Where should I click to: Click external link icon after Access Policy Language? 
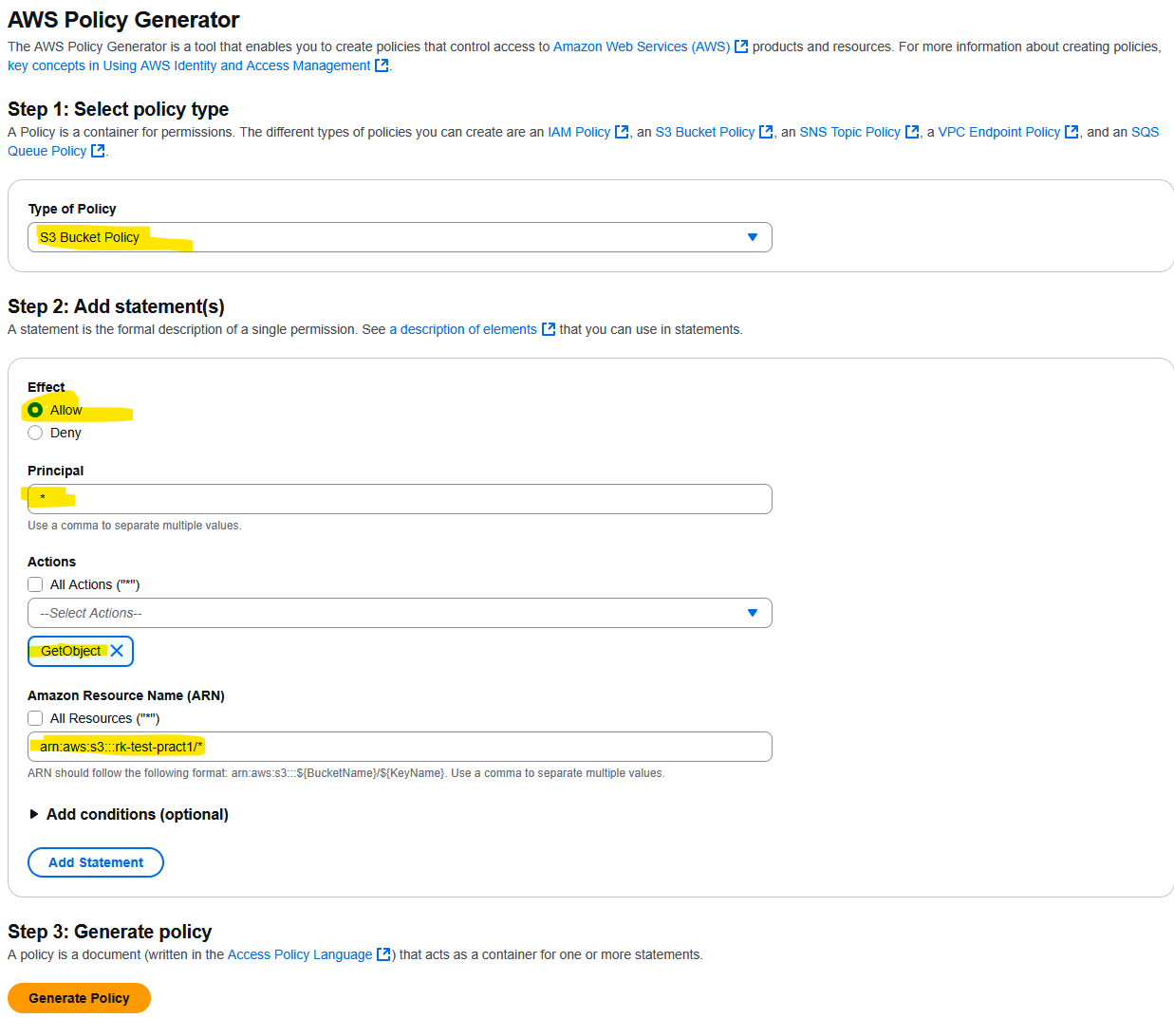(383, 954)
